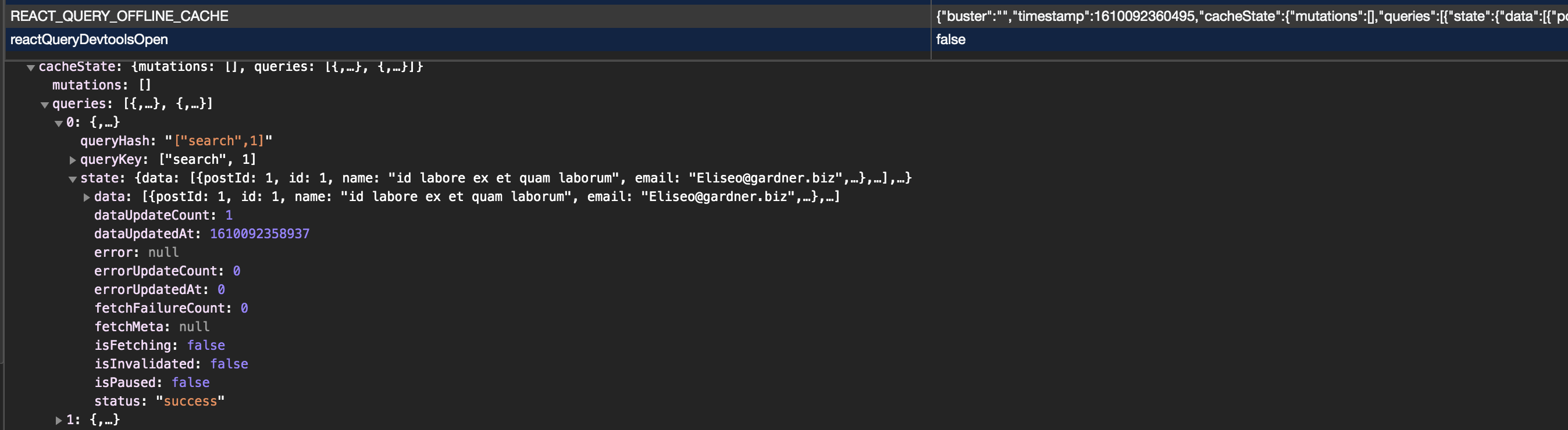This screenshot has height=430, width=1568.
Task: Expand the data array under state
Action: click(87, 196)
